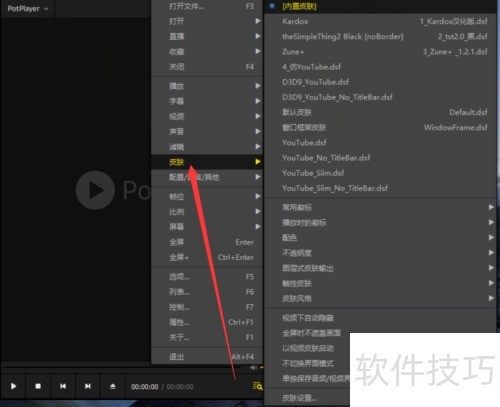The width and height of the screenshot is (500, 407).
Task: Expand the 收藏 favorites submenu
Action: [x=207, y=52]
